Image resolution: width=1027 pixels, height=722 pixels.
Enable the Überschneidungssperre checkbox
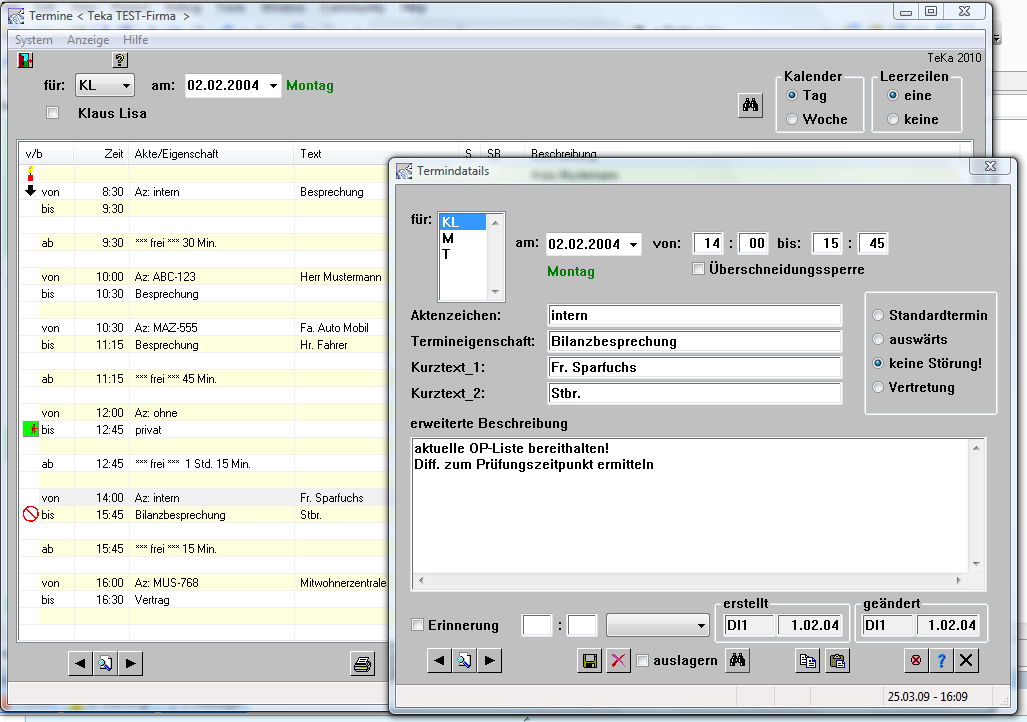click(698, 269)
